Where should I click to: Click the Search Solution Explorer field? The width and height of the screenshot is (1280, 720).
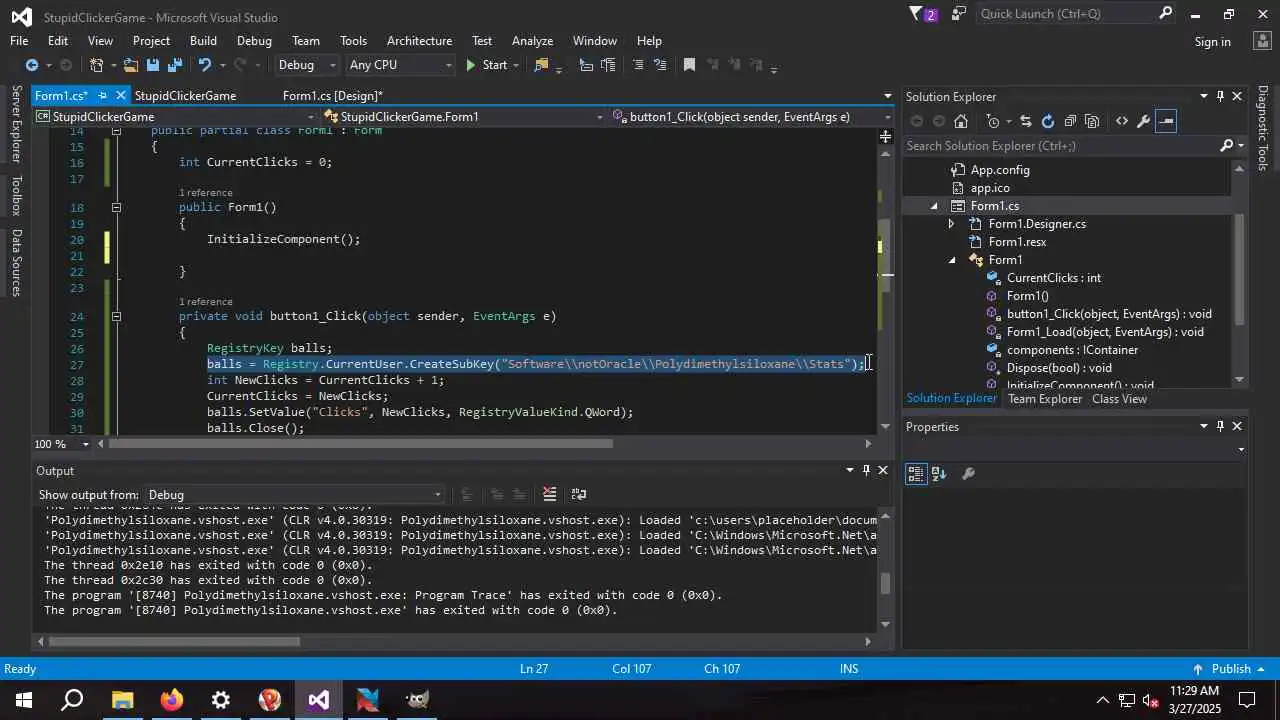pos(1061,146)
